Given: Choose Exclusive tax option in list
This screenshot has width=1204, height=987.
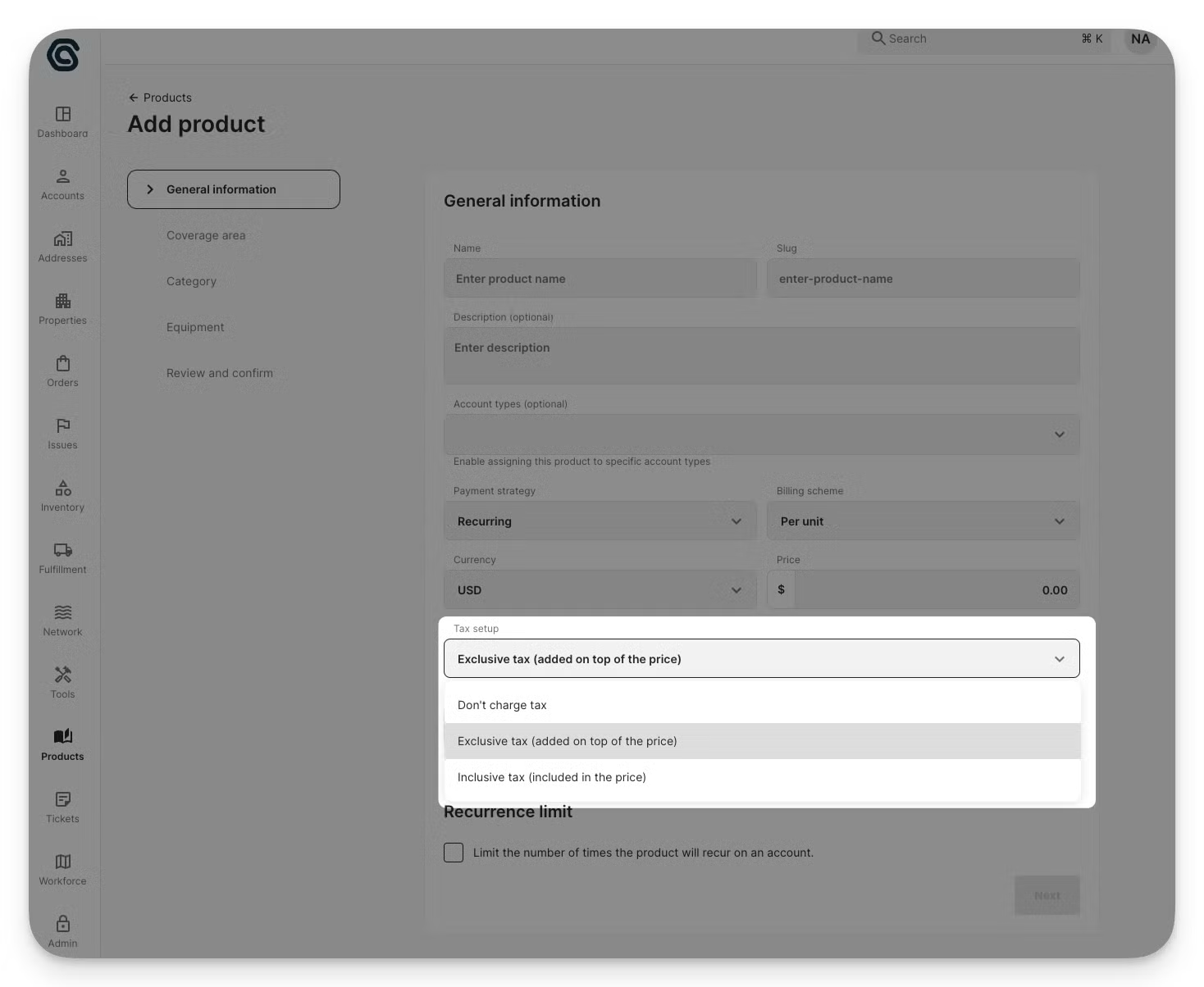Looking at the screenshot, I should point(762,741).
